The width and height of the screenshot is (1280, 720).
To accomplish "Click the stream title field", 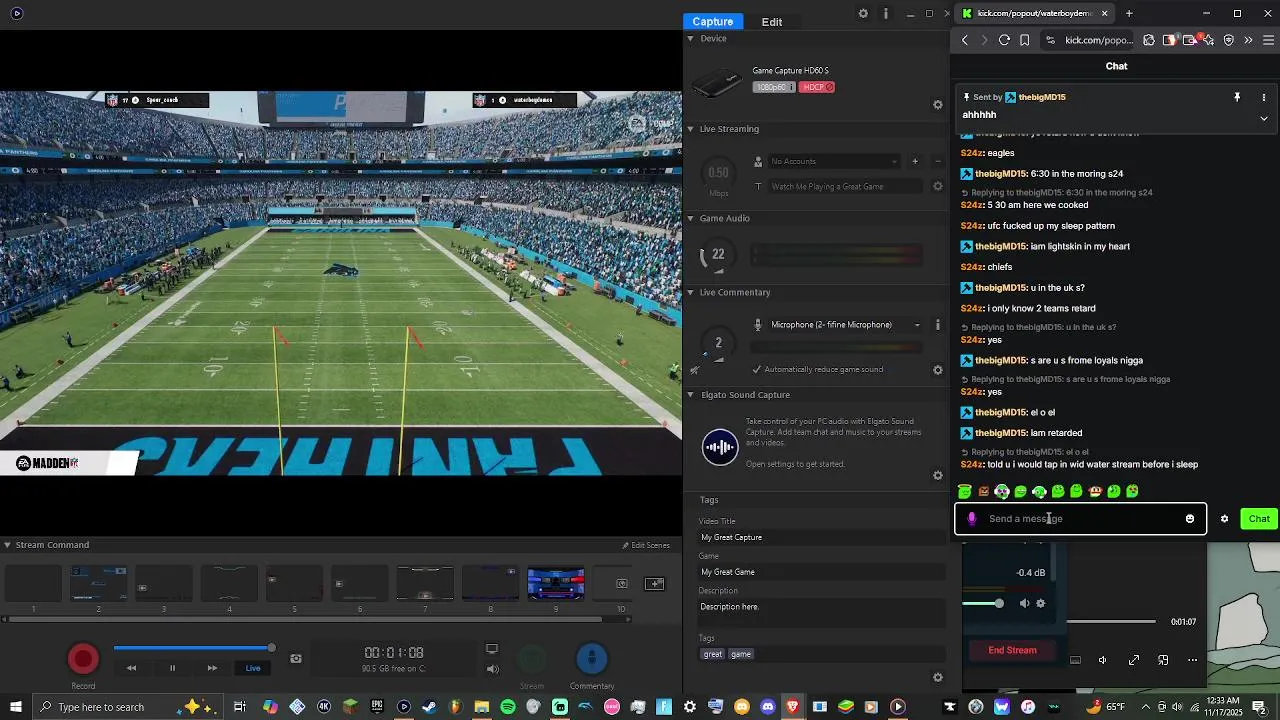I will coord(845,186).
